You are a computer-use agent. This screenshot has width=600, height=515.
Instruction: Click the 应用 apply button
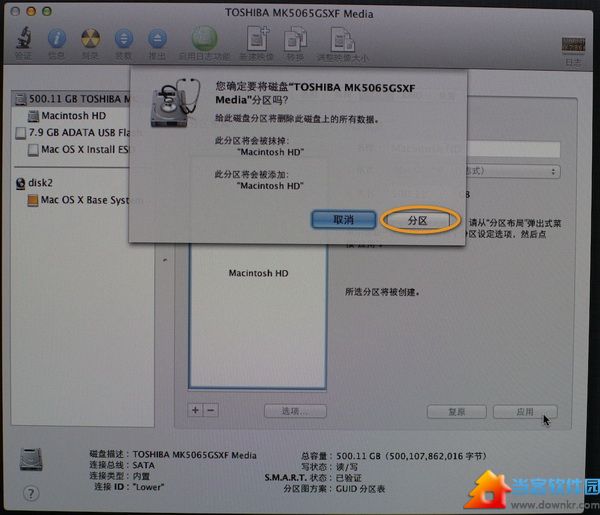(x=525, y=412)
